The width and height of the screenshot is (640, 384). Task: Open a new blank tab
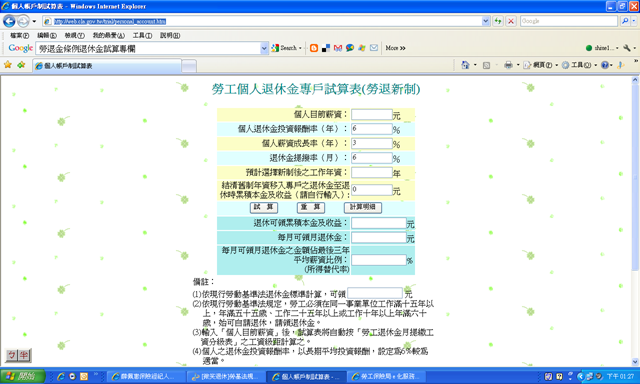(x=189, y=66)
